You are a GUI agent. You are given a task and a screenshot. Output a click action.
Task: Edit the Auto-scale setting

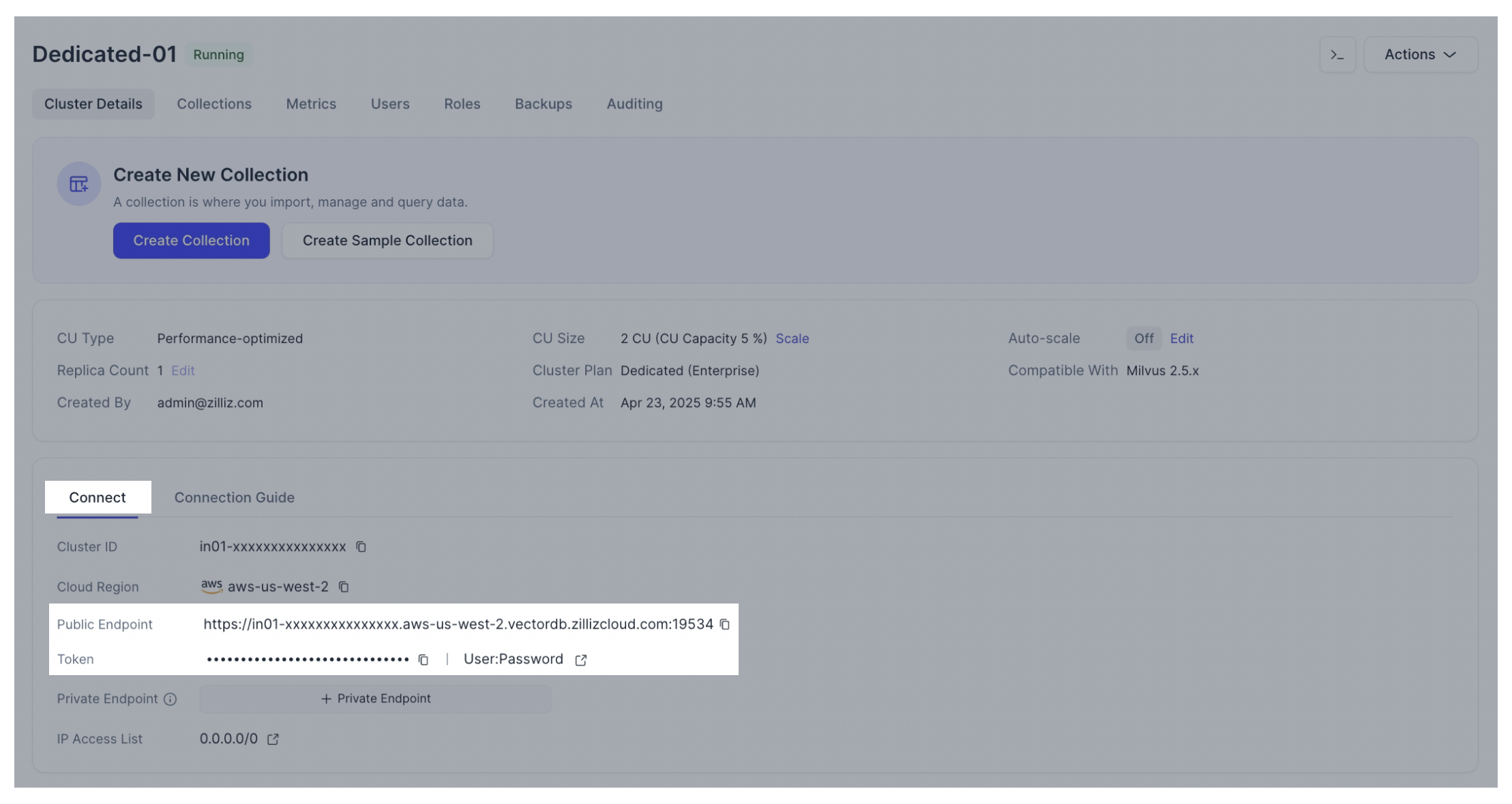[1181, 338]
